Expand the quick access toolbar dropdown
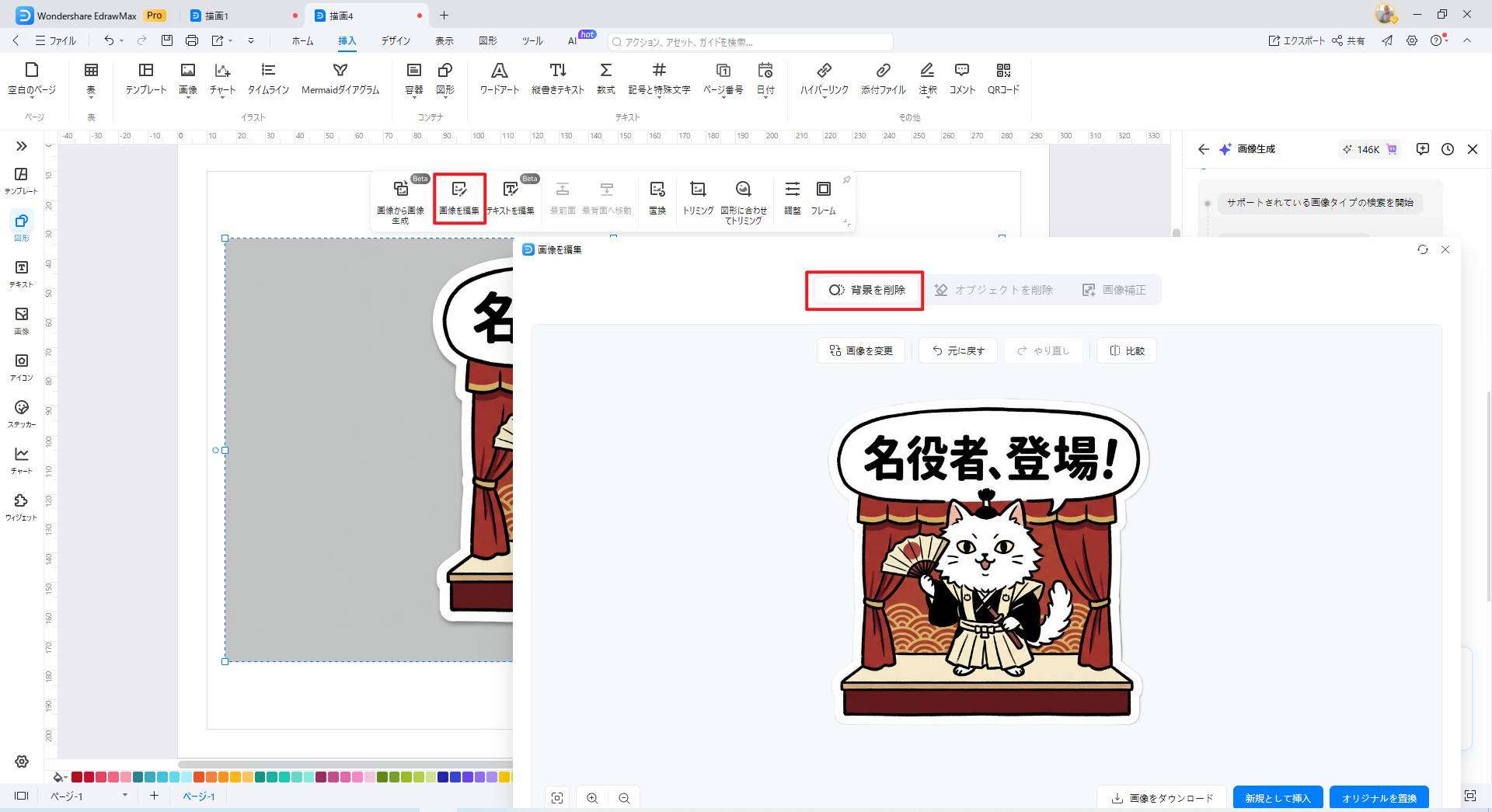Image resolution: width=1492 pixels, height=812 pixels. [250, 40]
